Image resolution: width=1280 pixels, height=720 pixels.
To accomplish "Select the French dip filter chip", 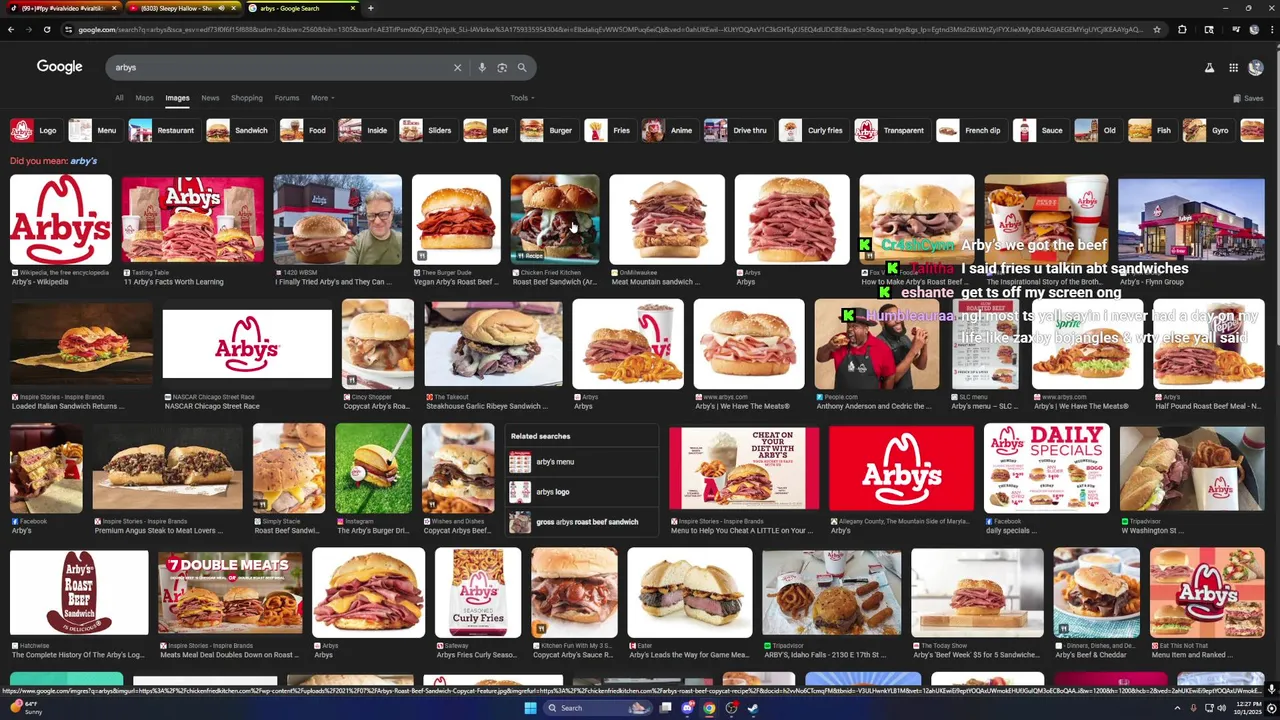I will point(970,130).
